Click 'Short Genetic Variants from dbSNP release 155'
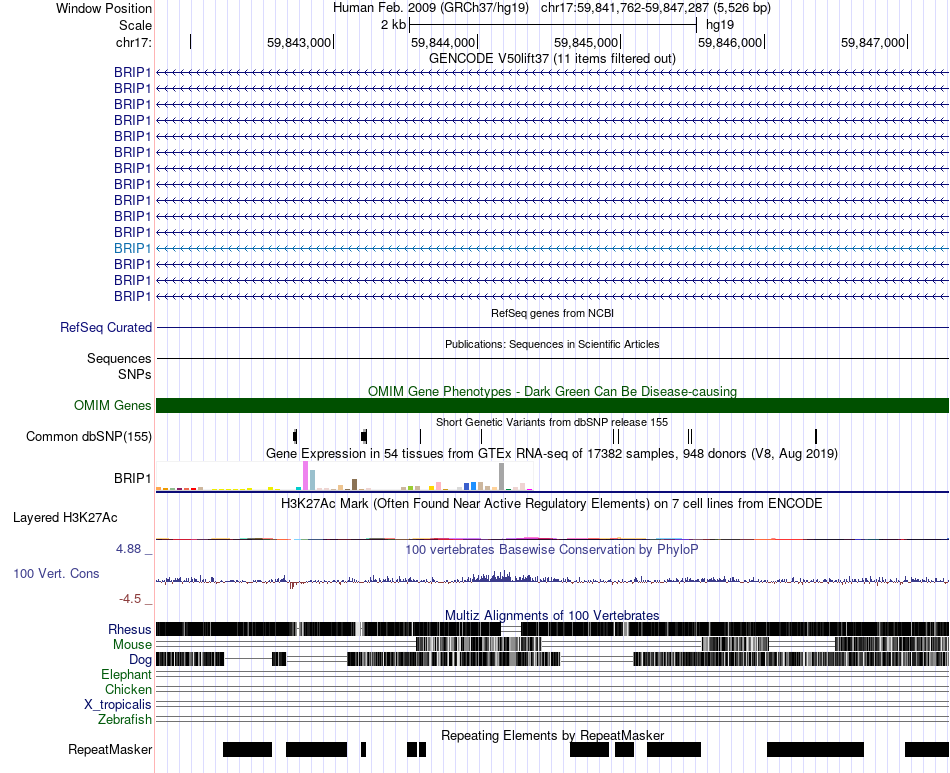Screen dimensions: 950x773 552,422
